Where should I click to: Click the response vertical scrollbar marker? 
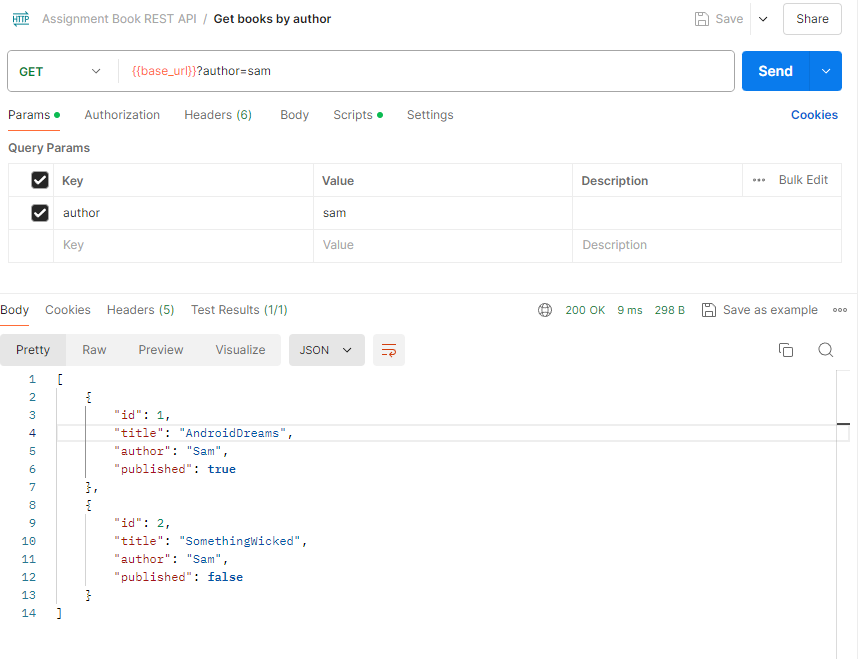(843, 424)
